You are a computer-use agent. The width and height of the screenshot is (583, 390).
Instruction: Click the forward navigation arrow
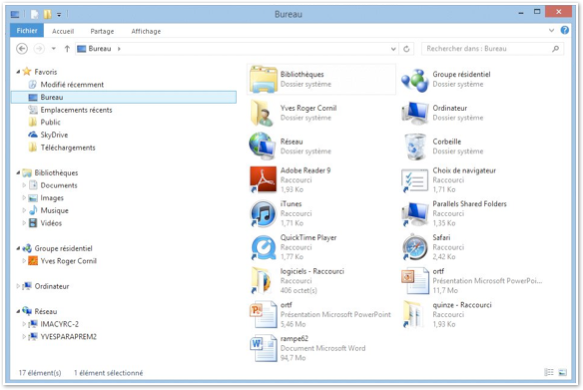pyautogui.click(x=39, y=49)
